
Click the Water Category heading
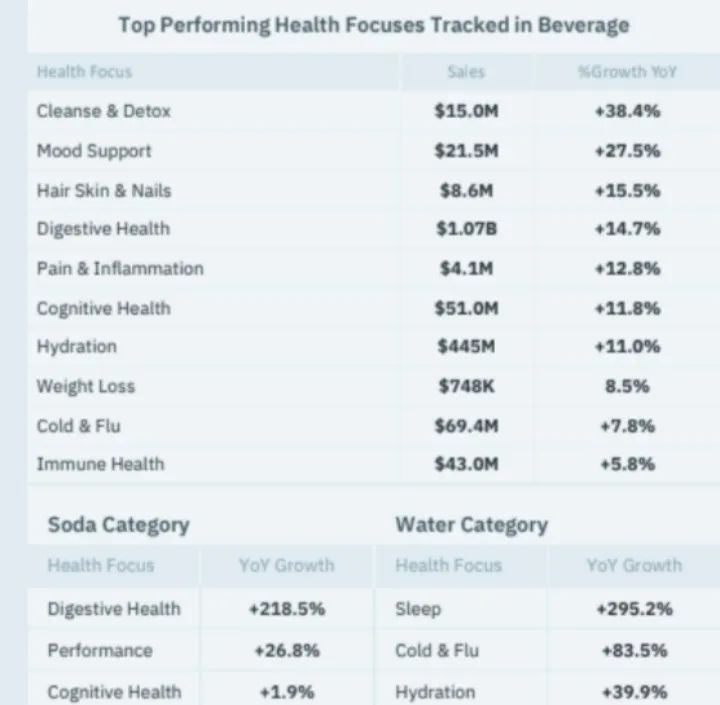(472, 525)
